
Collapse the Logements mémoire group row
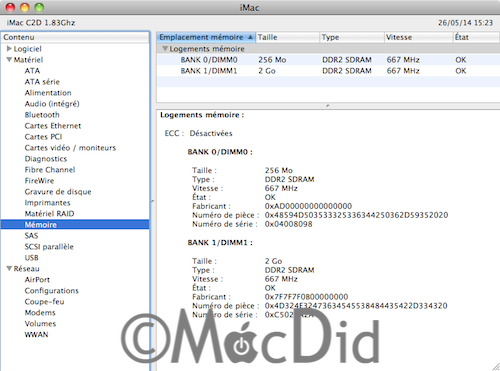point(165,49)
